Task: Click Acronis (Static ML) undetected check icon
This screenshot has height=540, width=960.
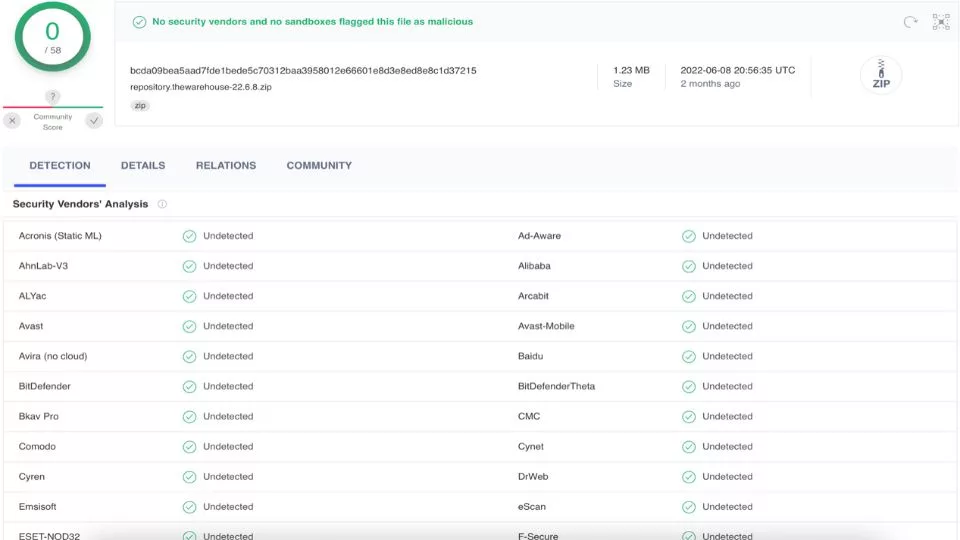Action: [189, 236]
